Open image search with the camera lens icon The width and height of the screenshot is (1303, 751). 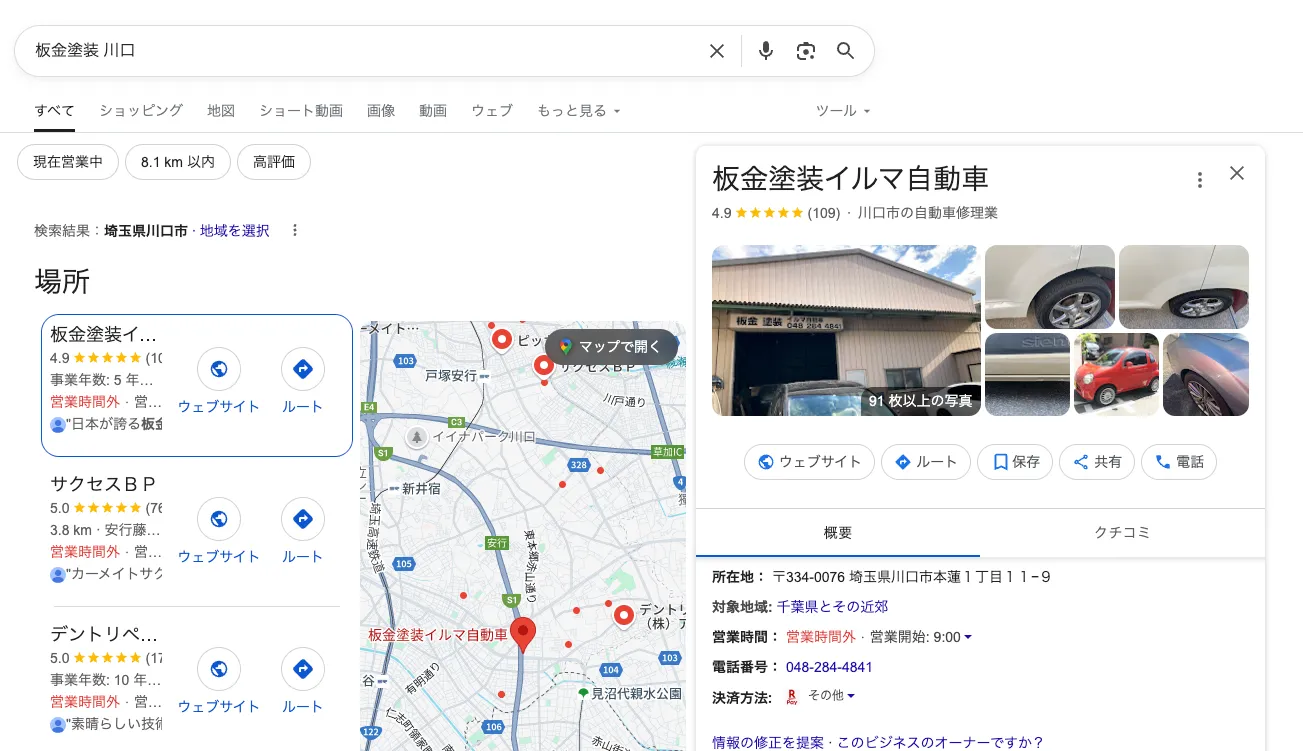(806, 51)
